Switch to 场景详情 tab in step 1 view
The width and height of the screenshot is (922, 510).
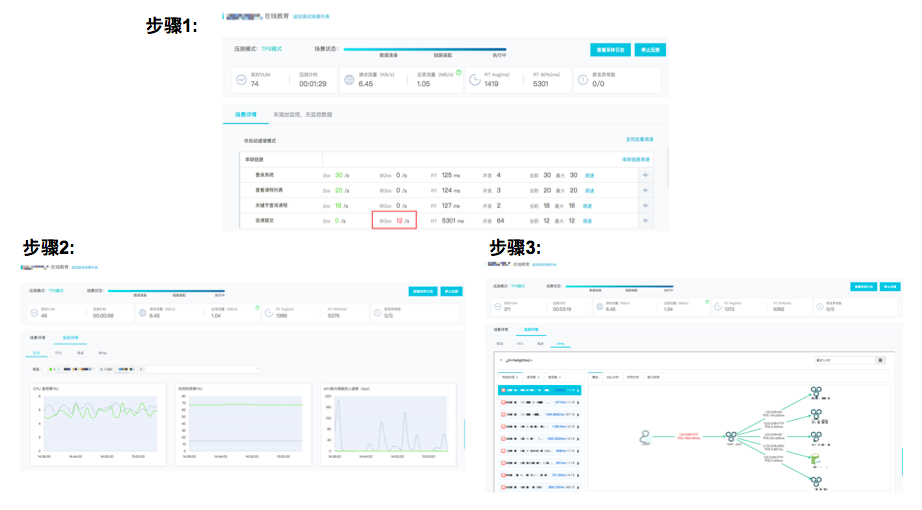[x=246, y=115]
